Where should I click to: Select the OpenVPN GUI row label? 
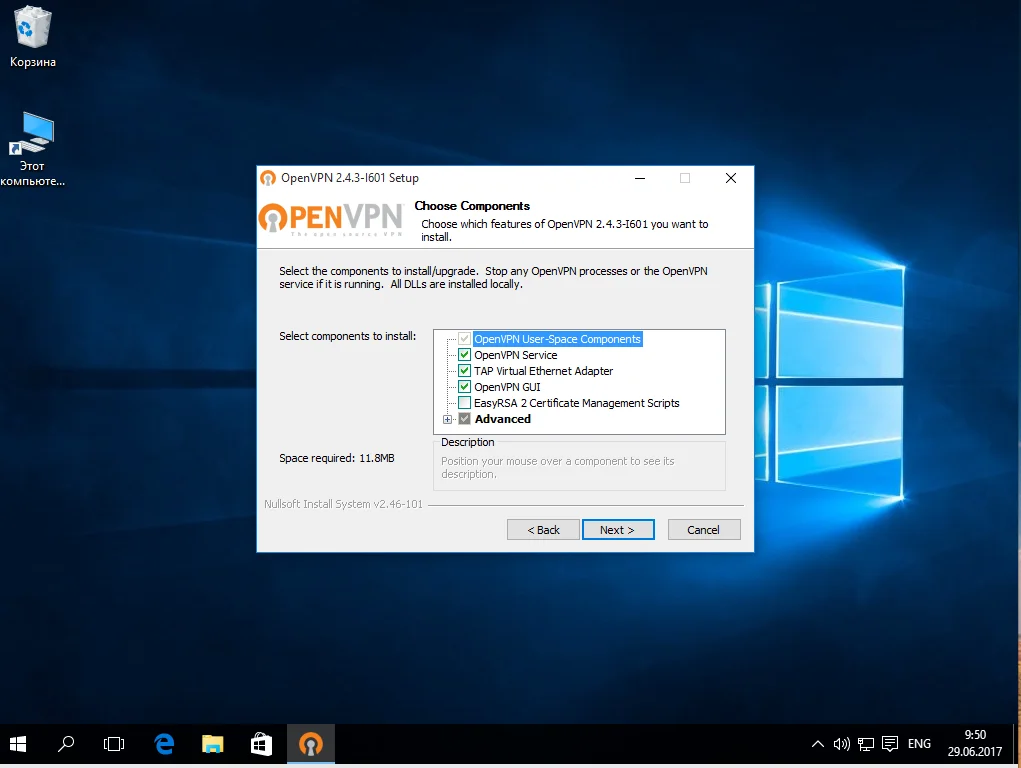click(507, 387)
